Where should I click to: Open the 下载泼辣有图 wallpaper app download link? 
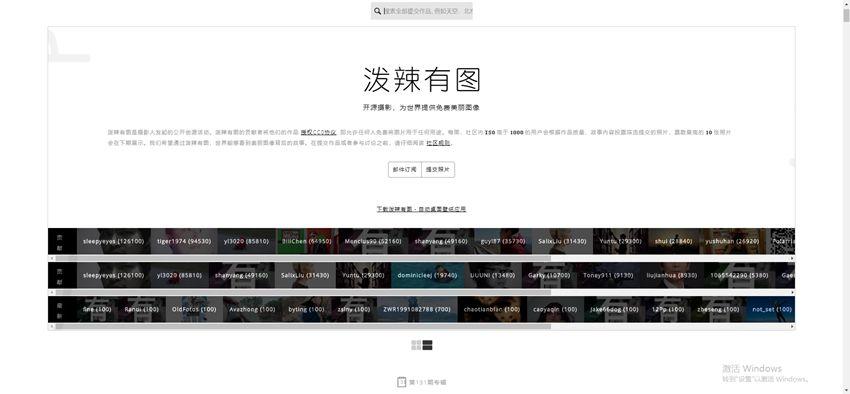(421, 209)
